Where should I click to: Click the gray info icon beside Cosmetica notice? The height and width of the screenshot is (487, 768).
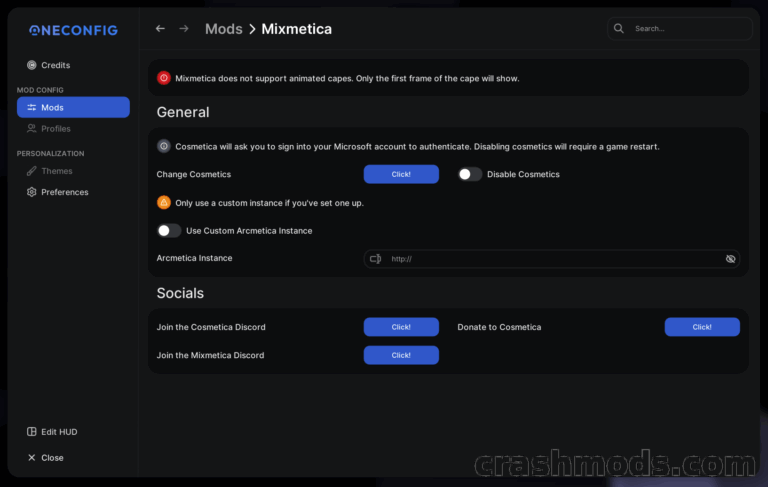164,146
